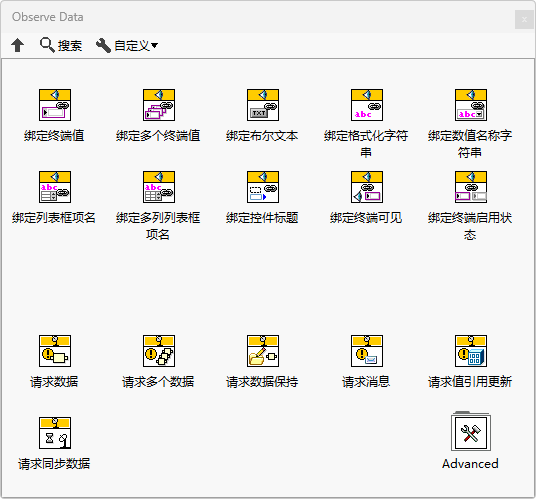Choose the 绑定终端启用状态 VI icon

[471, 187]
